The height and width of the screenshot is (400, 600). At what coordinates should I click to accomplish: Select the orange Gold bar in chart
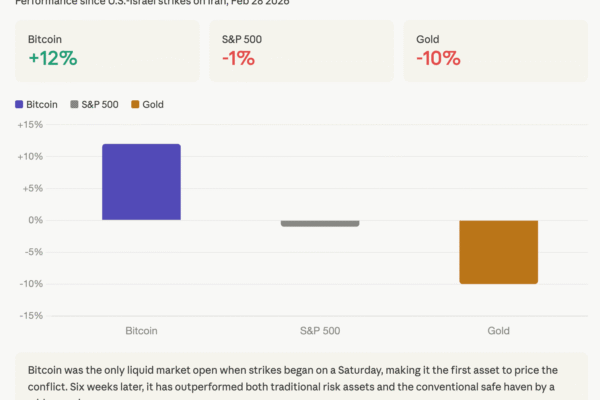(x=498, y=251)
